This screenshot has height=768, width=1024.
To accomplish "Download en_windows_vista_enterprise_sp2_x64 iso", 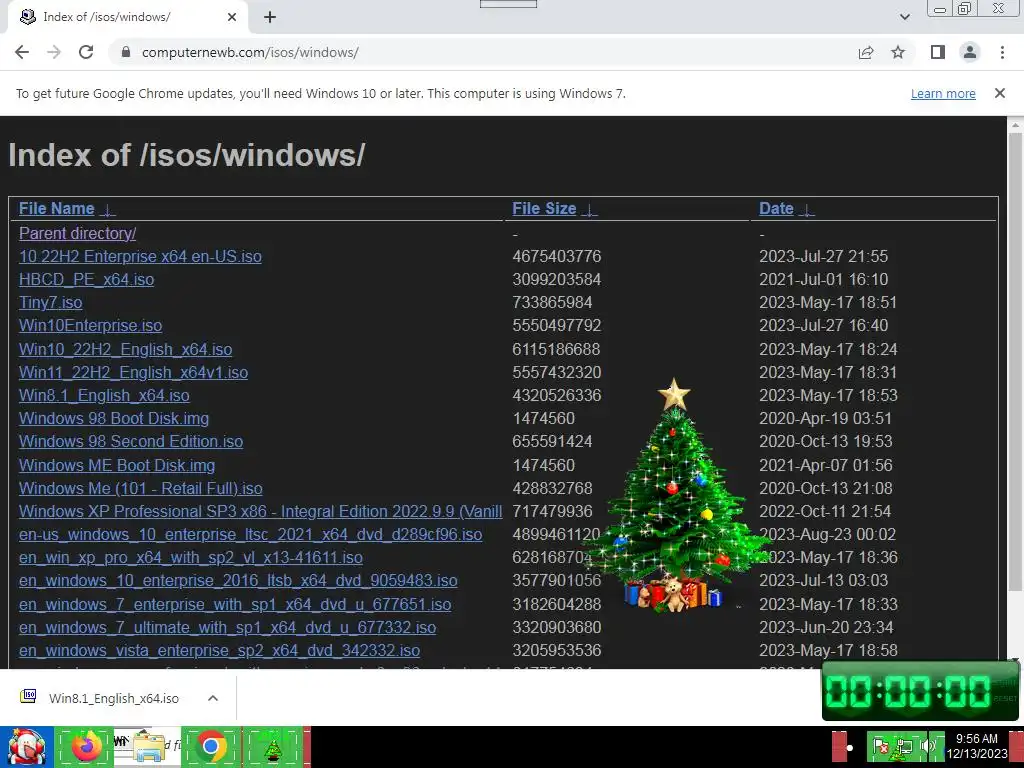I will click(219, 650).
